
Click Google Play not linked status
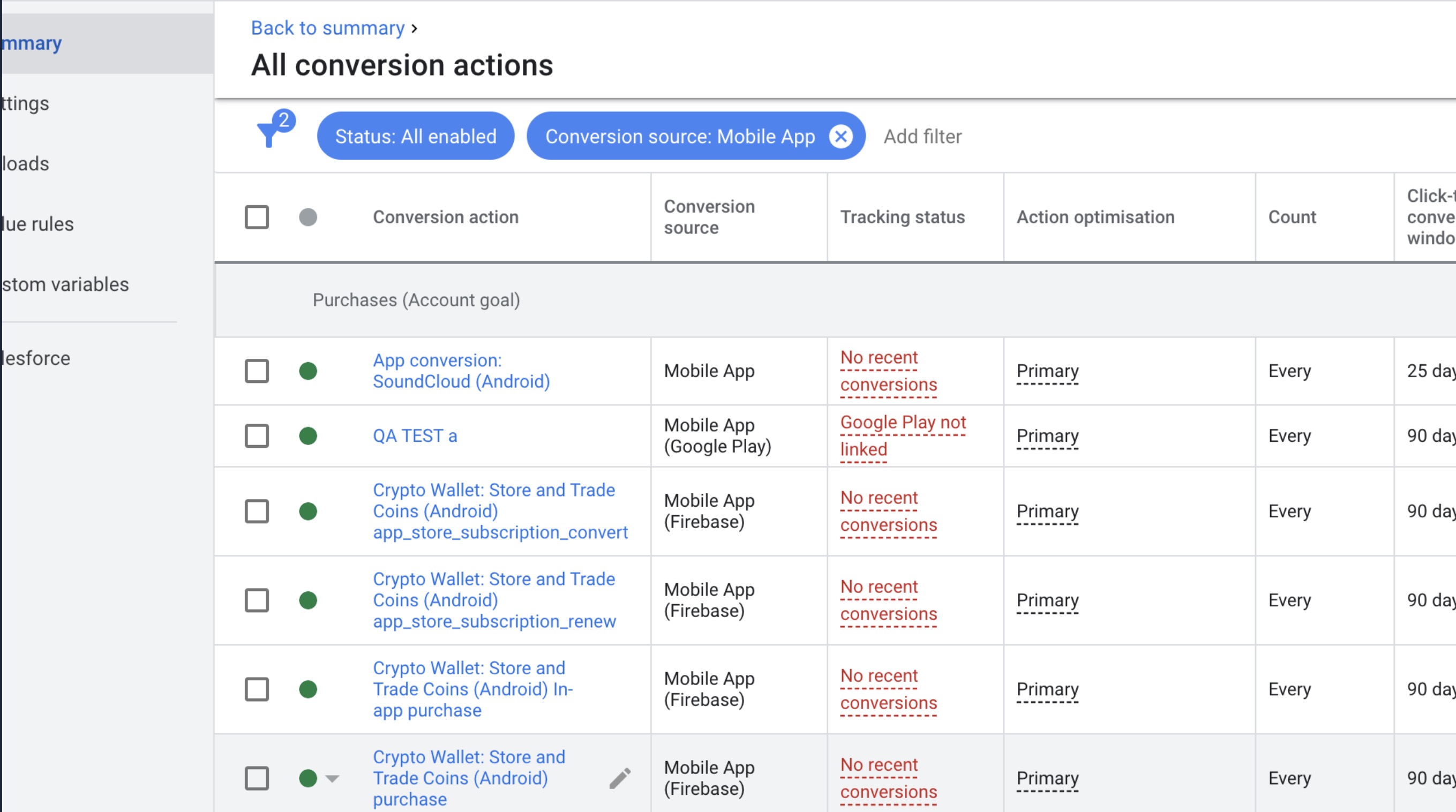[x=903, y=435]
